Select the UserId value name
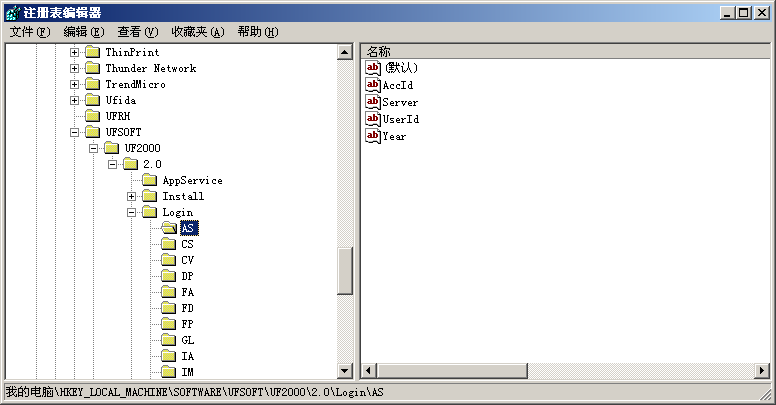776x405 pixels. pyautogui.click(x=401, y=119)
